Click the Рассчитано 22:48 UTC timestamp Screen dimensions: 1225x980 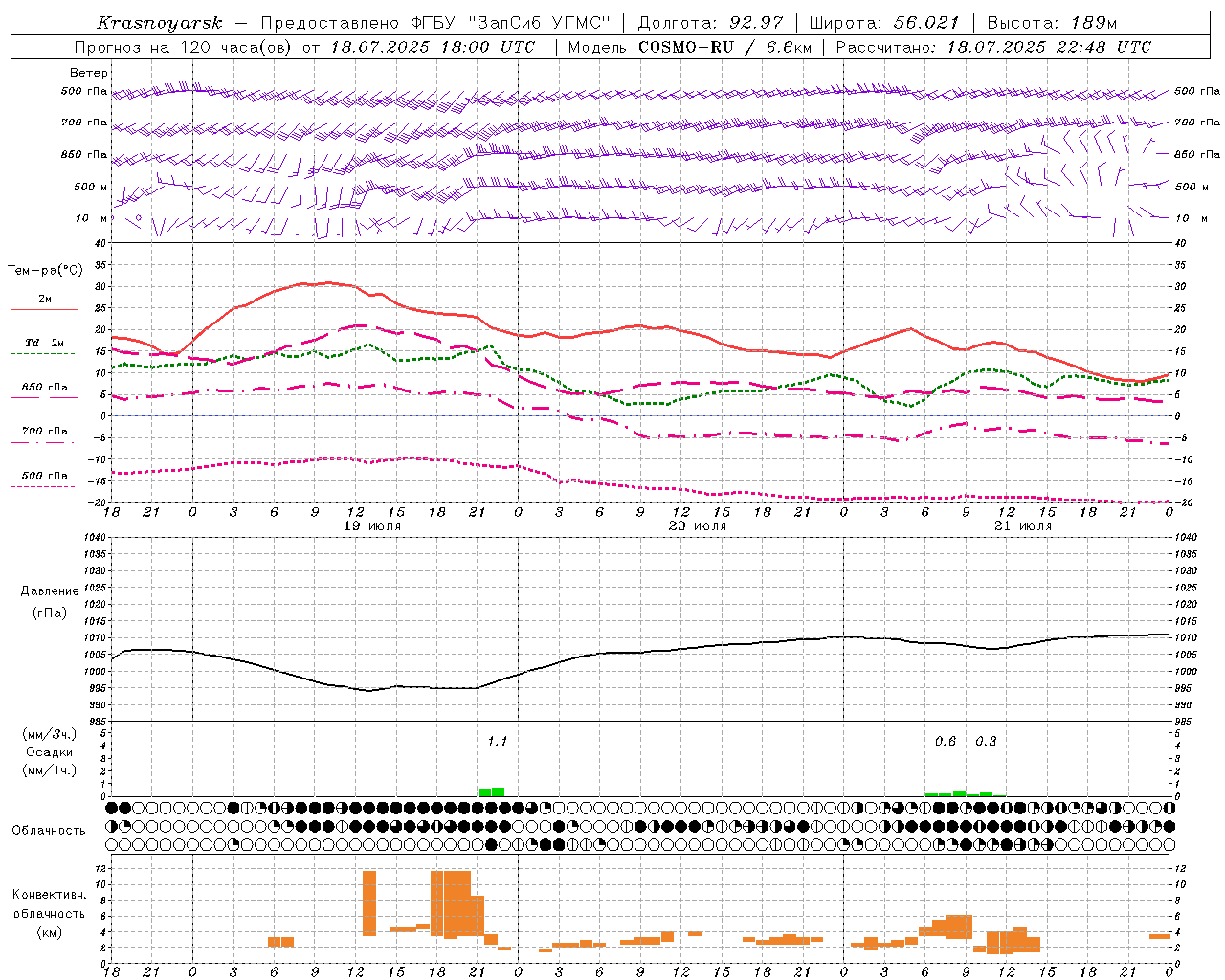[x=993, y=47]
